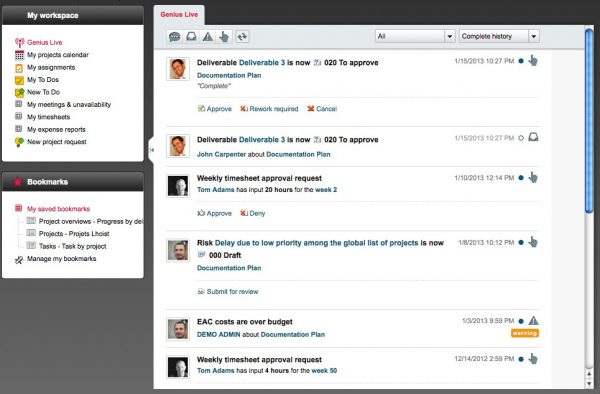600x394 pixels.
Task: Open My projects calendar icon
Action: [19, 55]
